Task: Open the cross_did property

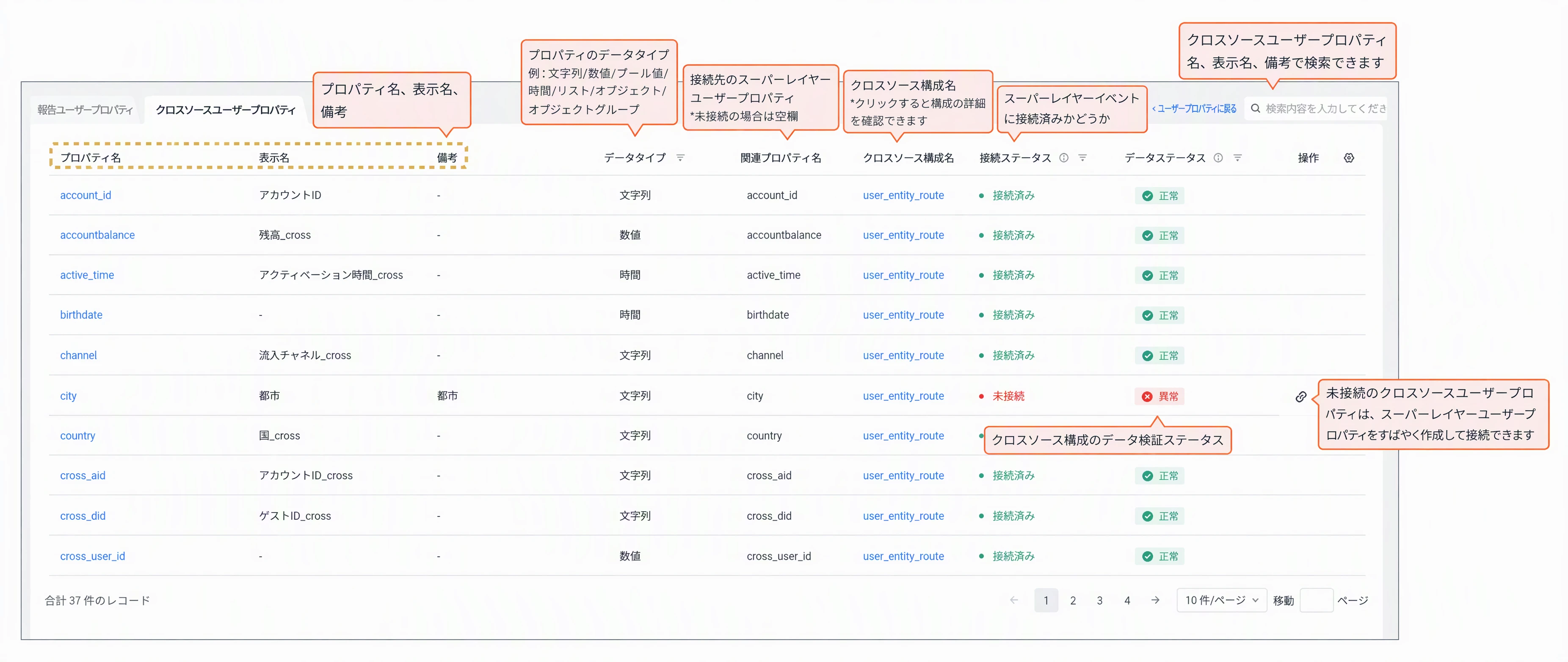Action: tap(82, 516)
